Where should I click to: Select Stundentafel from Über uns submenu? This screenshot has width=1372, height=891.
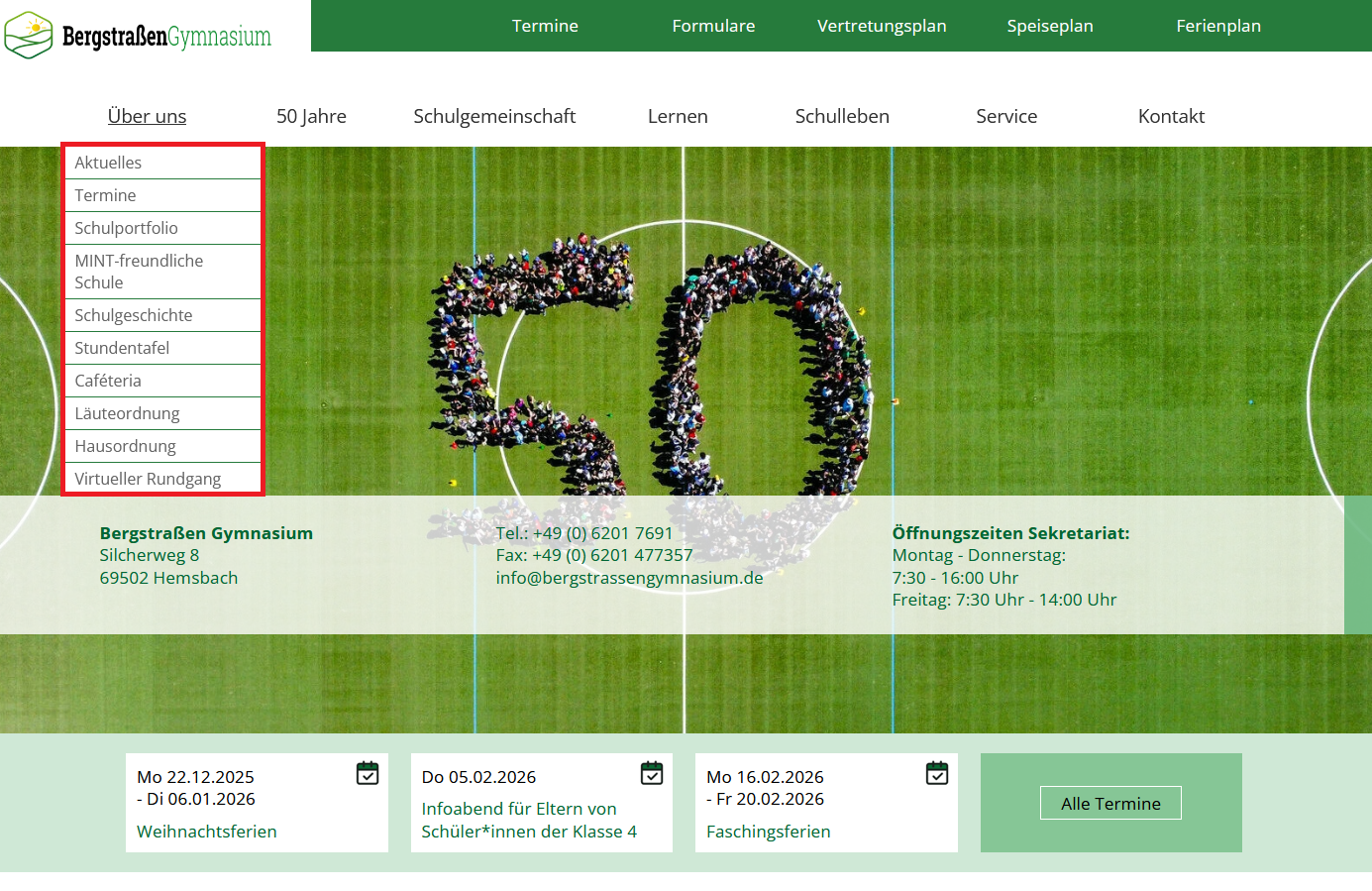[122, 348]
